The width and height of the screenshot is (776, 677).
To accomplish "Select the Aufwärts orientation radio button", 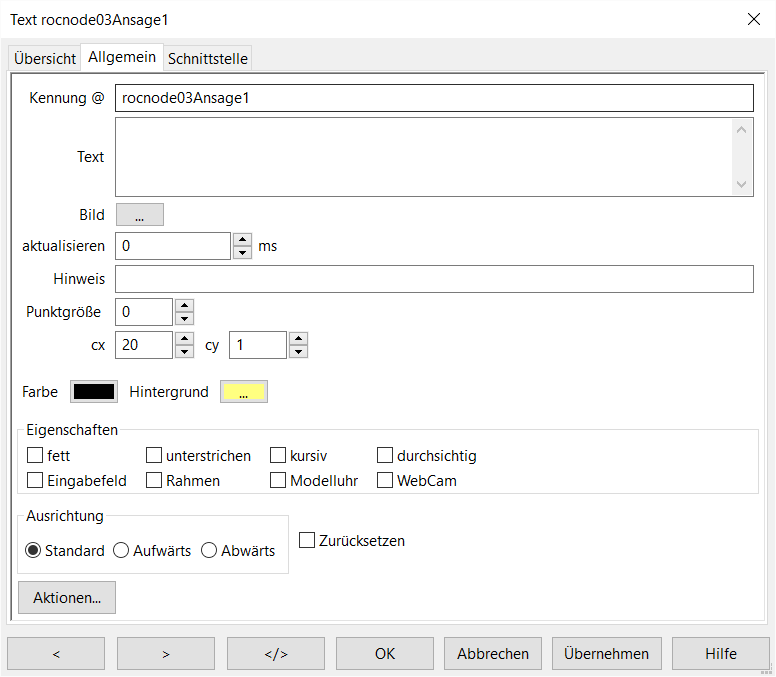I will [121, 551].
